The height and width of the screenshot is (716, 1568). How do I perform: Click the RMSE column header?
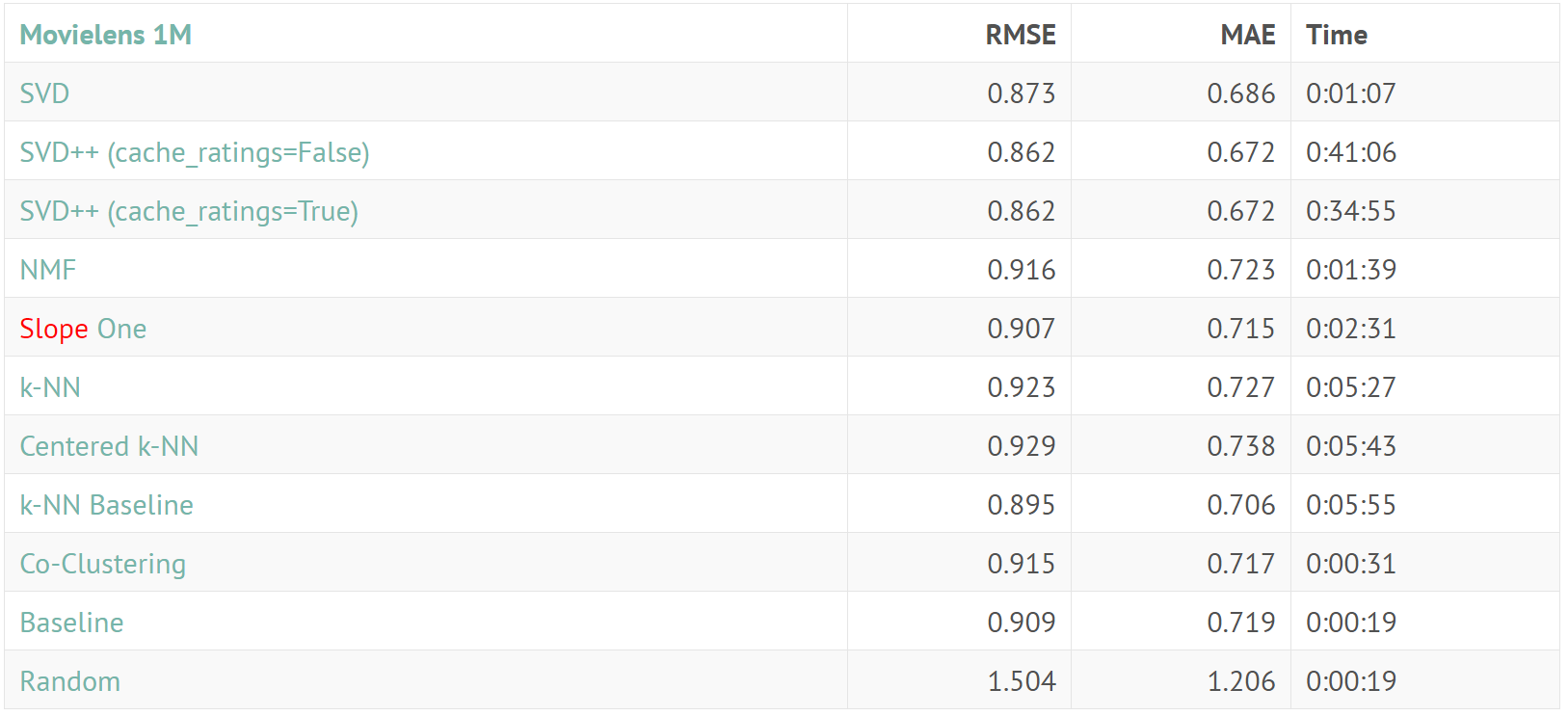coord(1020,35)
